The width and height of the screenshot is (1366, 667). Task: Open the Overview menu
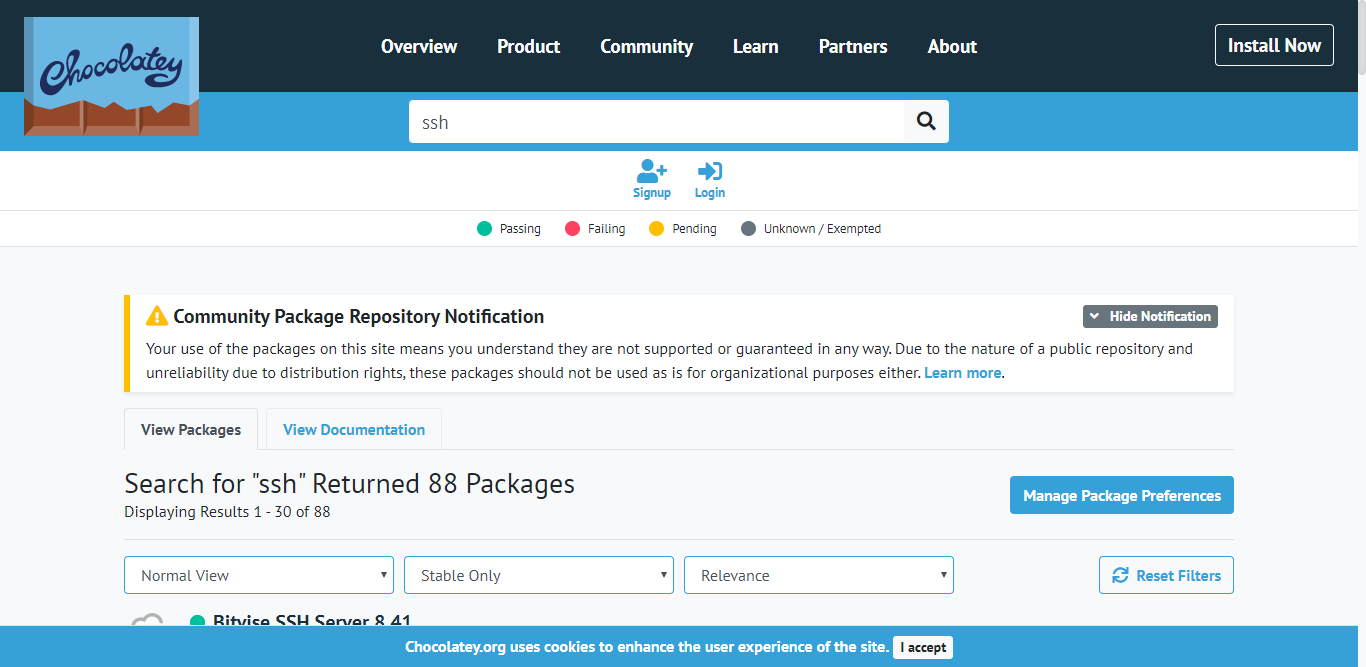click(419, 46)
